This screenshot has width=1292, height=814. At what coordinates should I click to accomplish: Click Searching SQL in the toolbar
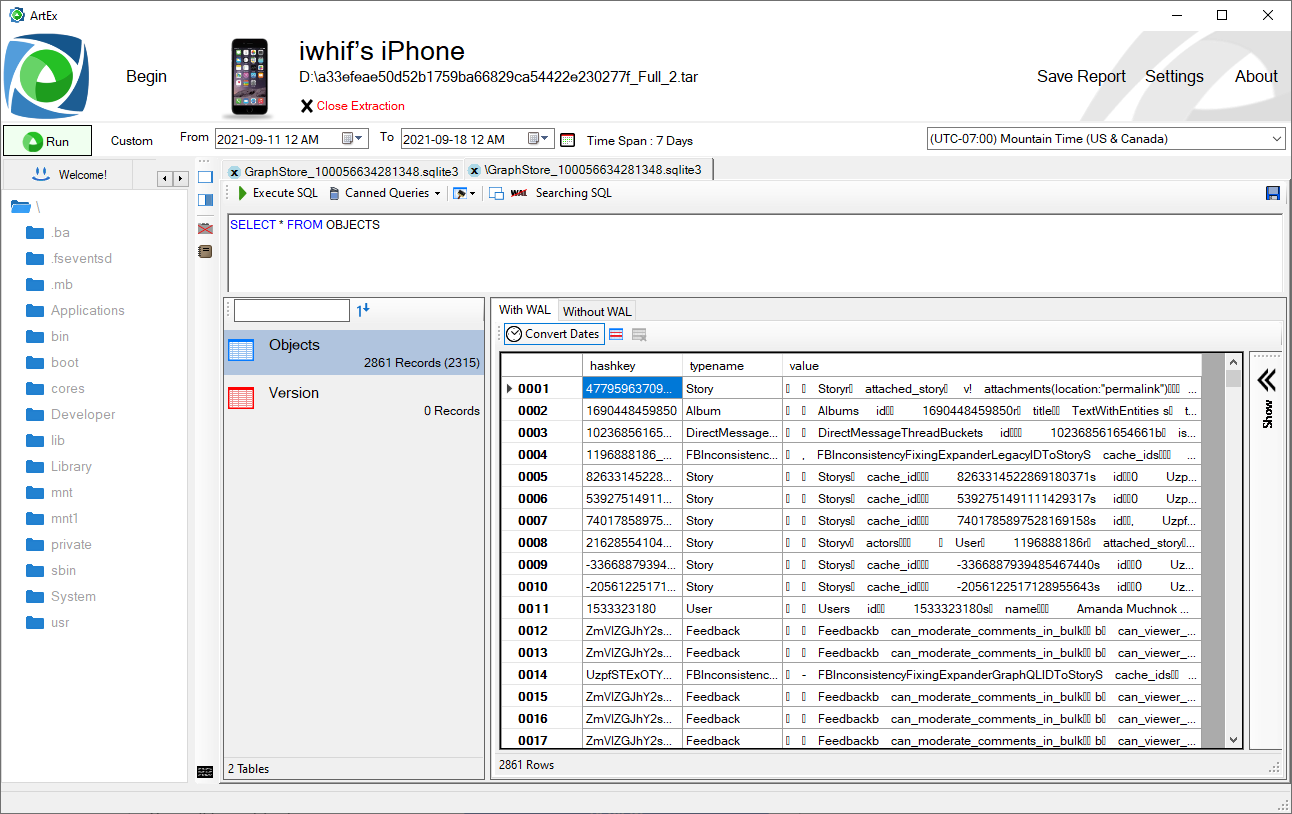pos(573,193)
